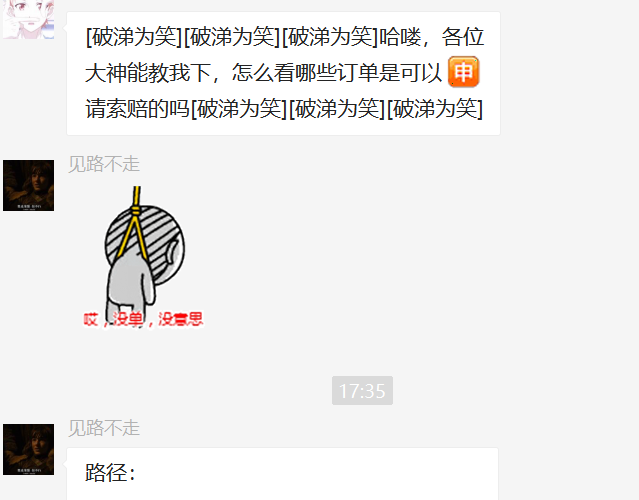
Task: Select the 路径: message bubble
Action: tap(283, 474)
